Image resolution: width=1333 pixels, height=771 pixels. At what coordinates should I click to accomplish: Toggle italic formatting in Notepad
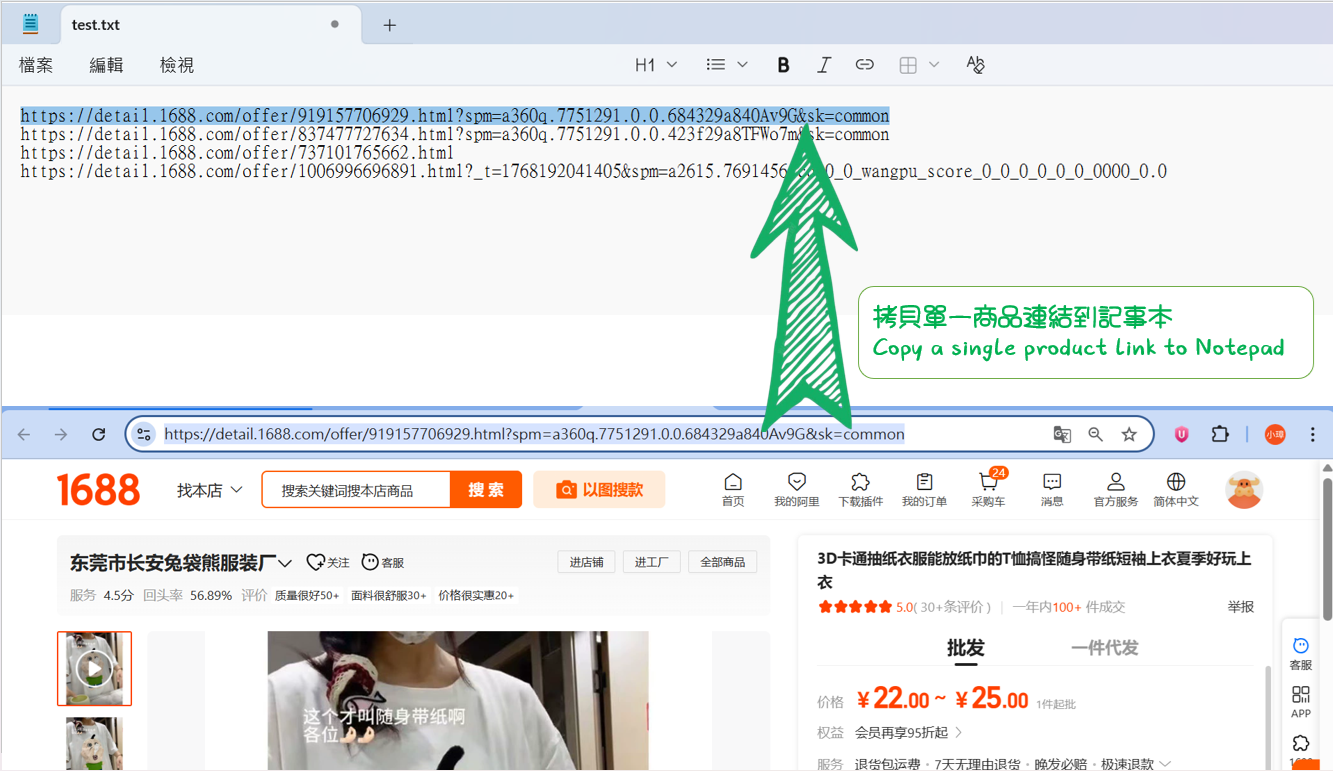[823, 65]
